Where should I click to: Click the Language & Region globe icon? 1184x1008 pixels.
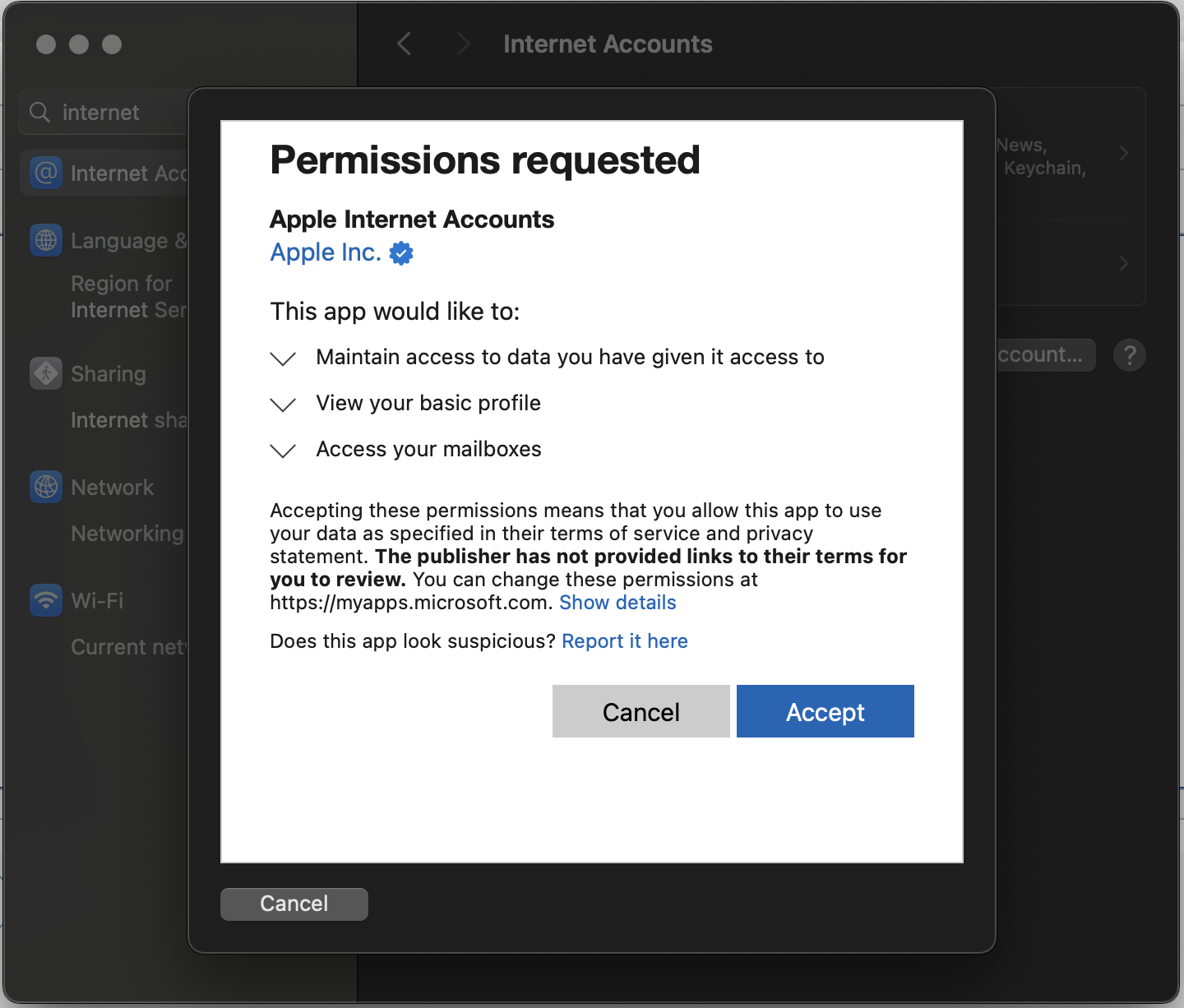pyautogui.click(x=46, y=241)
